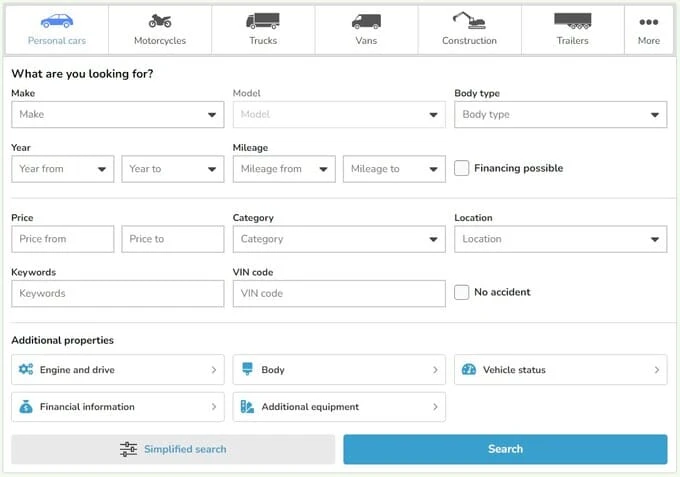Expand Engine and drive properties
The width and height of the screenshot is (680, 477).
pyautogui.click(x=118, y=369)
